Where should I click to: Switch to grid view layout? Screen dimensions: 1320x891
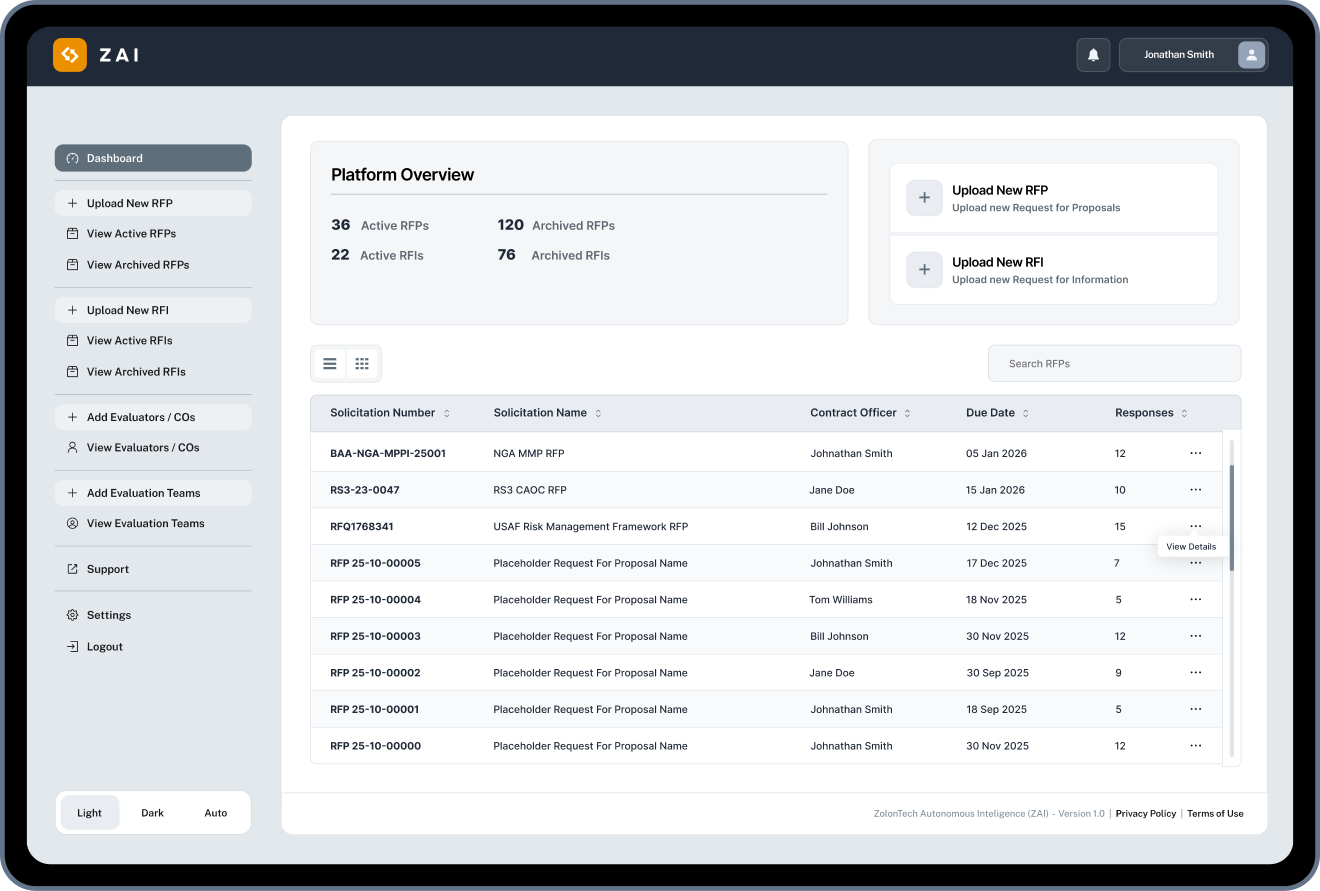[x=362, y=364]
